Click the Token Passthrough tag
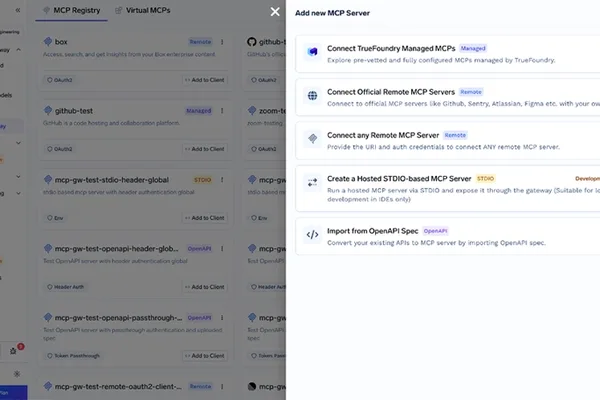The width and height of the screenshot is (600, 400). (x=73, y=356)
